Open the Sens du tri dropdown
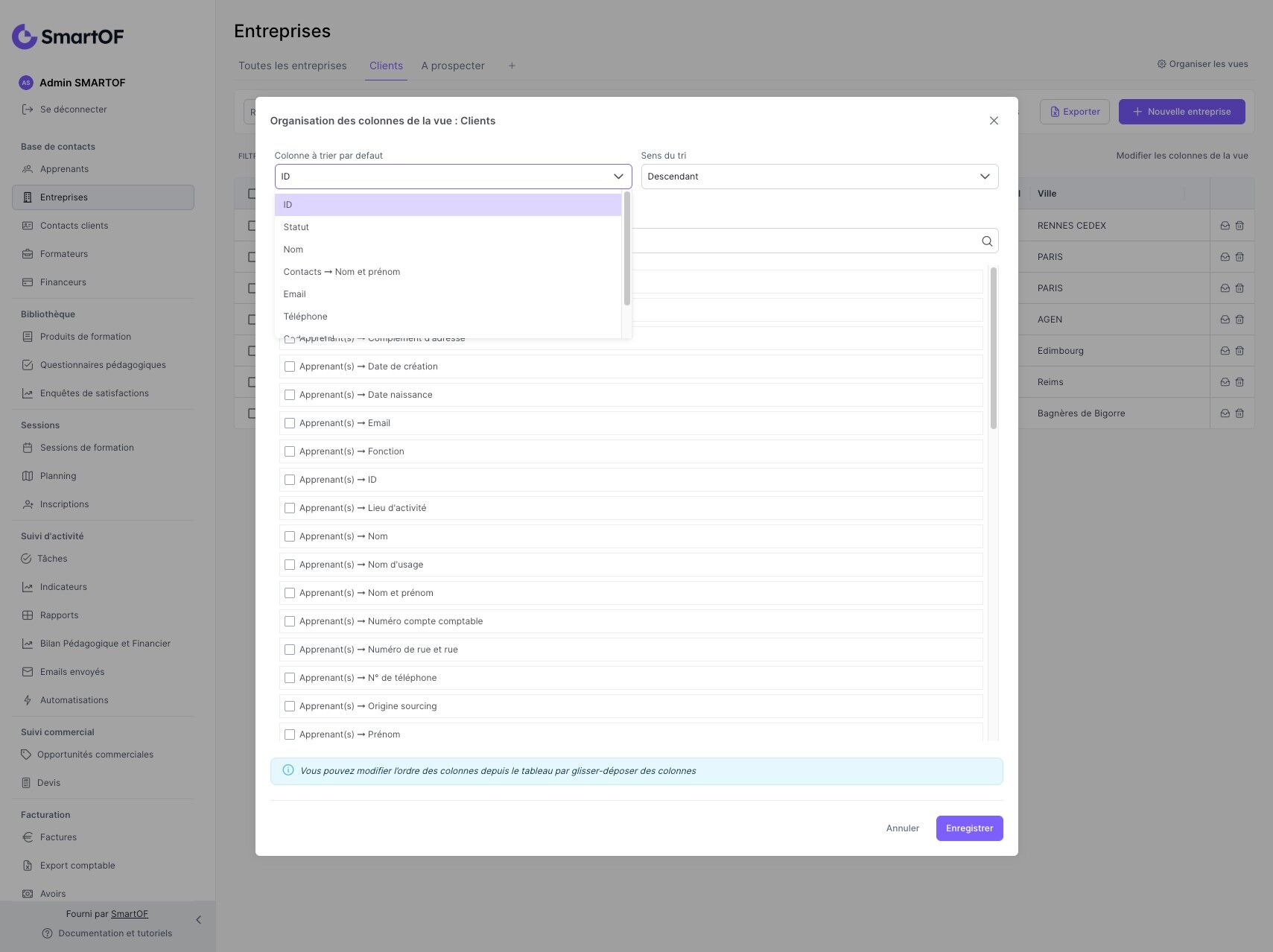Screen dimensions: 1273x952 (x=819, y=177)
